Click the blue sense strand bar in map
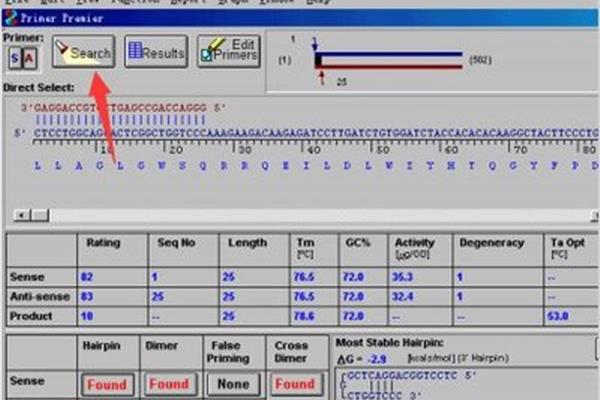The image size is (600, 400). [392, 54]
